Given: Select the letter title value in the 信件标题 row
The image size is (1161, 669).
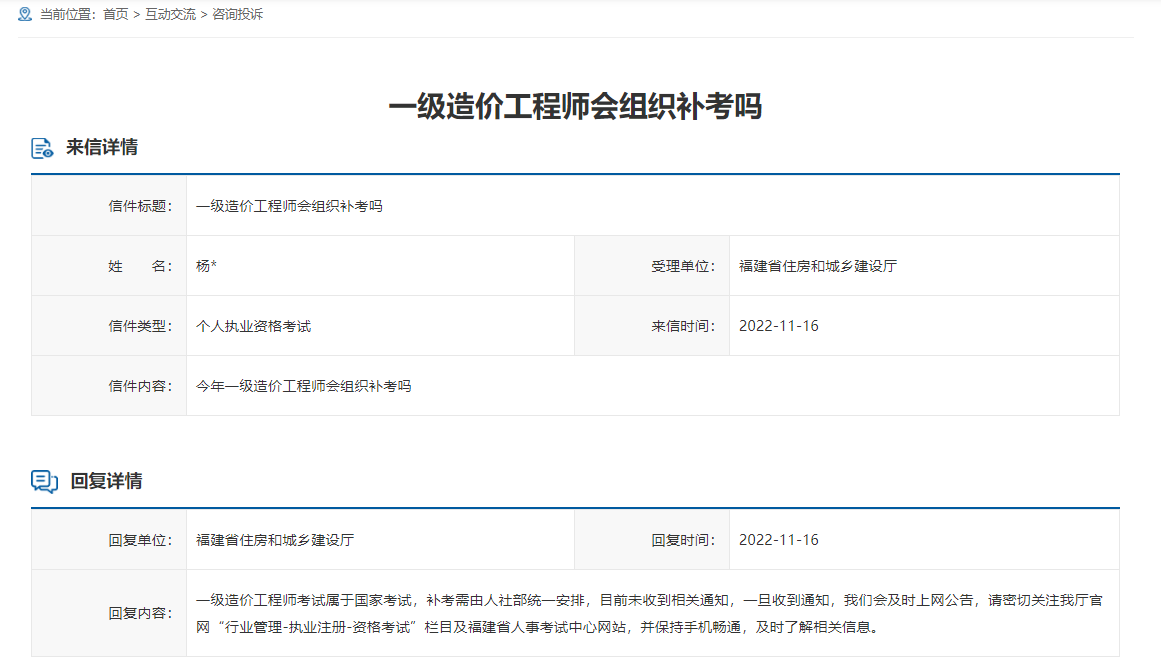Looking at the screenshot, I should point(289,206).
